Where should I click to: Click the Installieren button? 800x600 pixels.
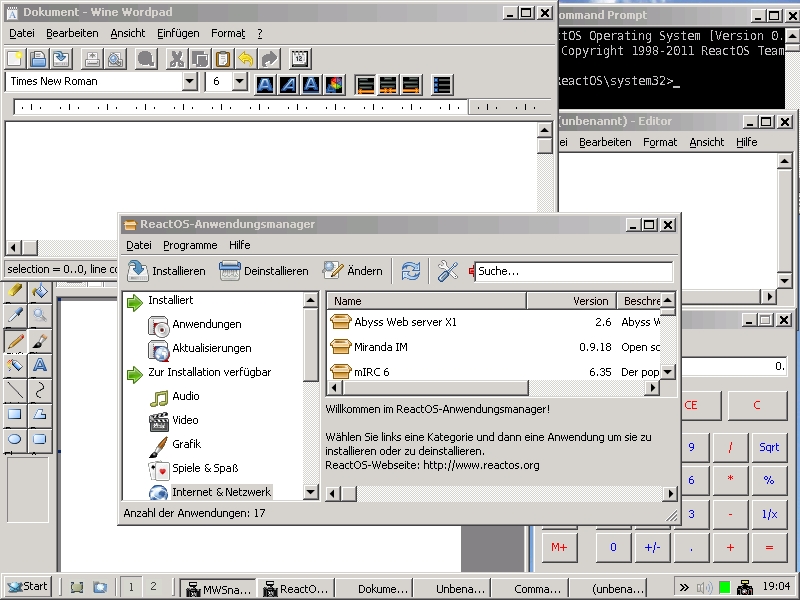(167, 271)
